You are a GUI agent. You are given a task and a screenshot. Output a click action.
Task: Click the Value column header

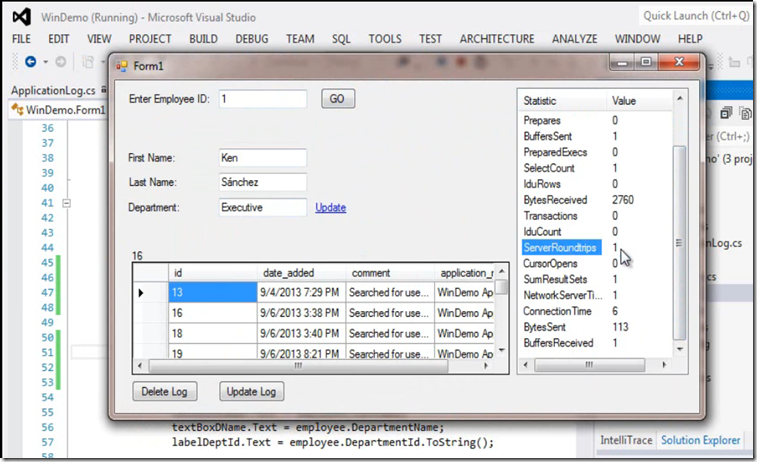click(640, 101)
